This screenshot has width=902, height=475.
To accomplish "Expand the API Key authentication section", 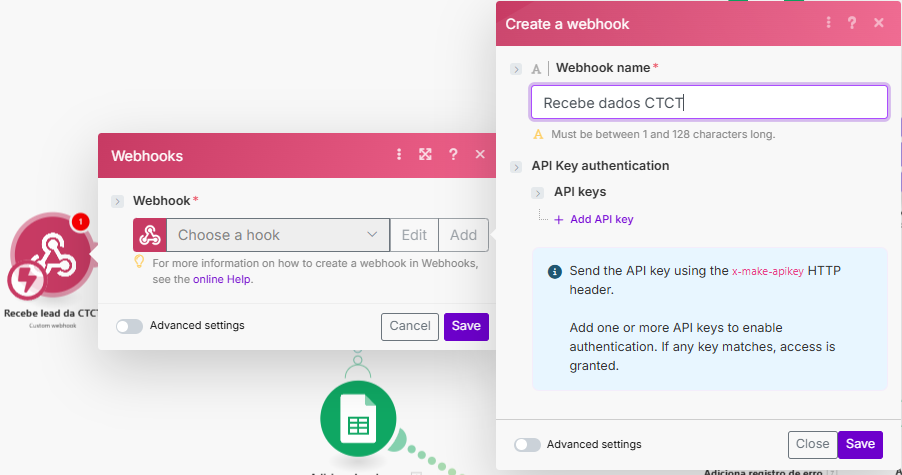I will [x=516, y=167].
